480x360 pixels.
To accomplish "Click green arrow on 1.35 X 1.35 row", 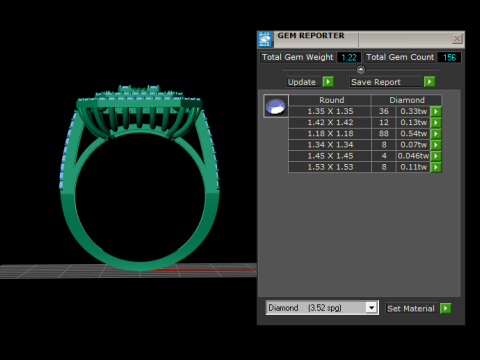I will pyautogui.click(x=436, y=111).
